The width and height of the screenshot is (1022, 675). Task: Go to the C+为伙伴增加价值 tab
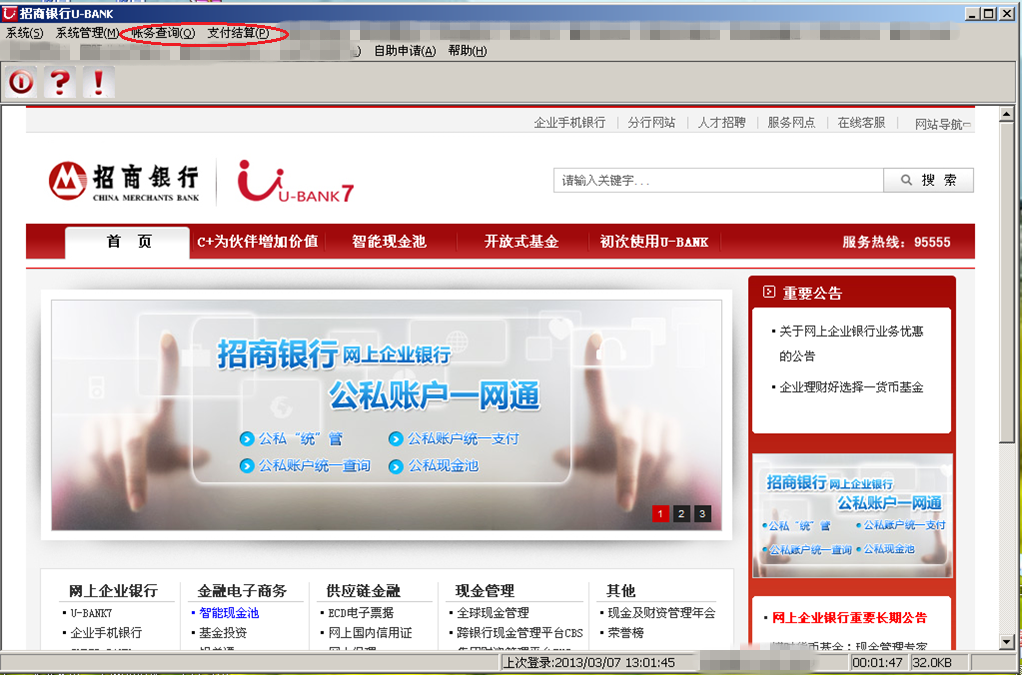tap(257, 242)
